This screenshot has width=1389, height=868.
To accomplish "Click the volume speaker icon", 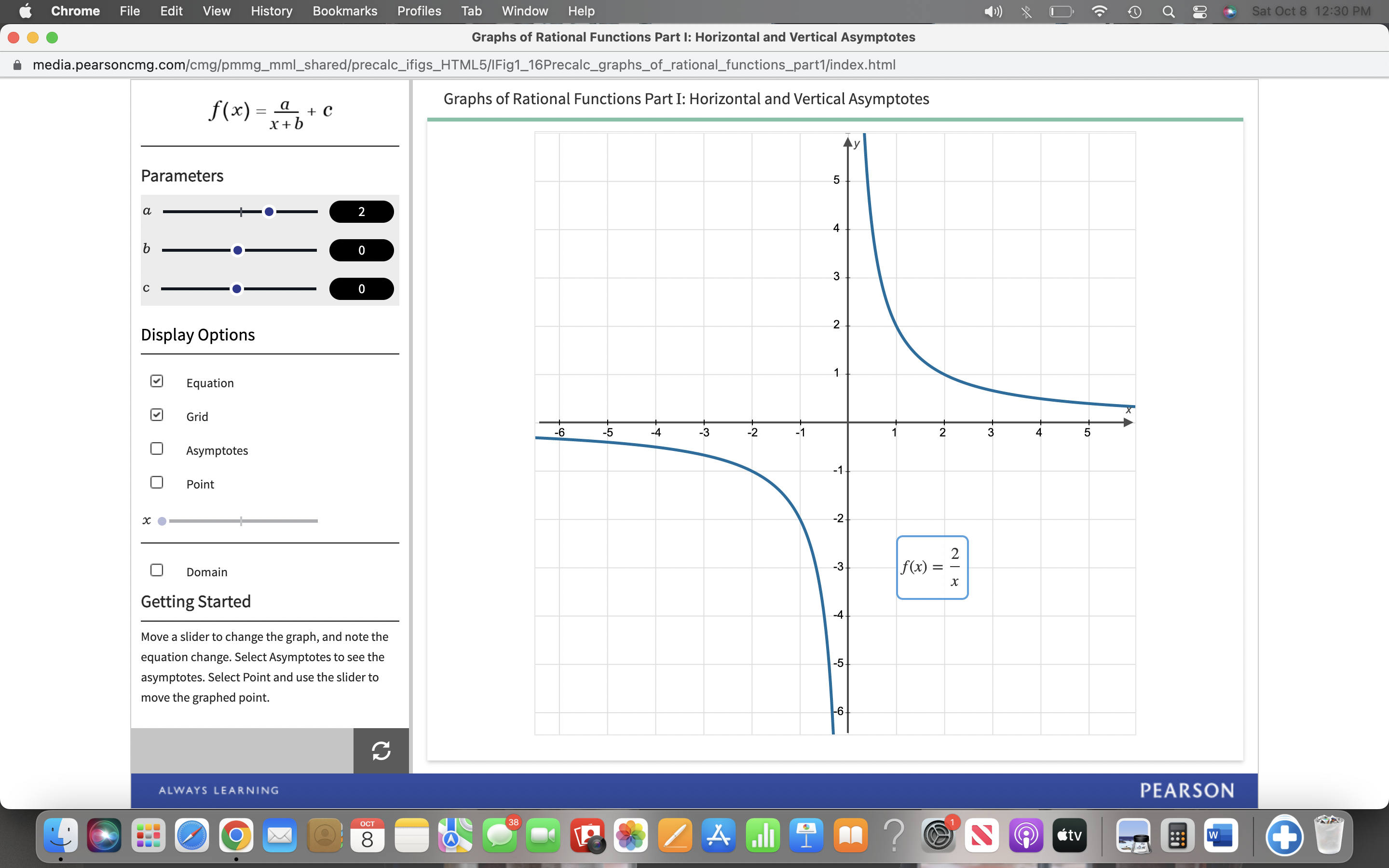I will [993, 12].
